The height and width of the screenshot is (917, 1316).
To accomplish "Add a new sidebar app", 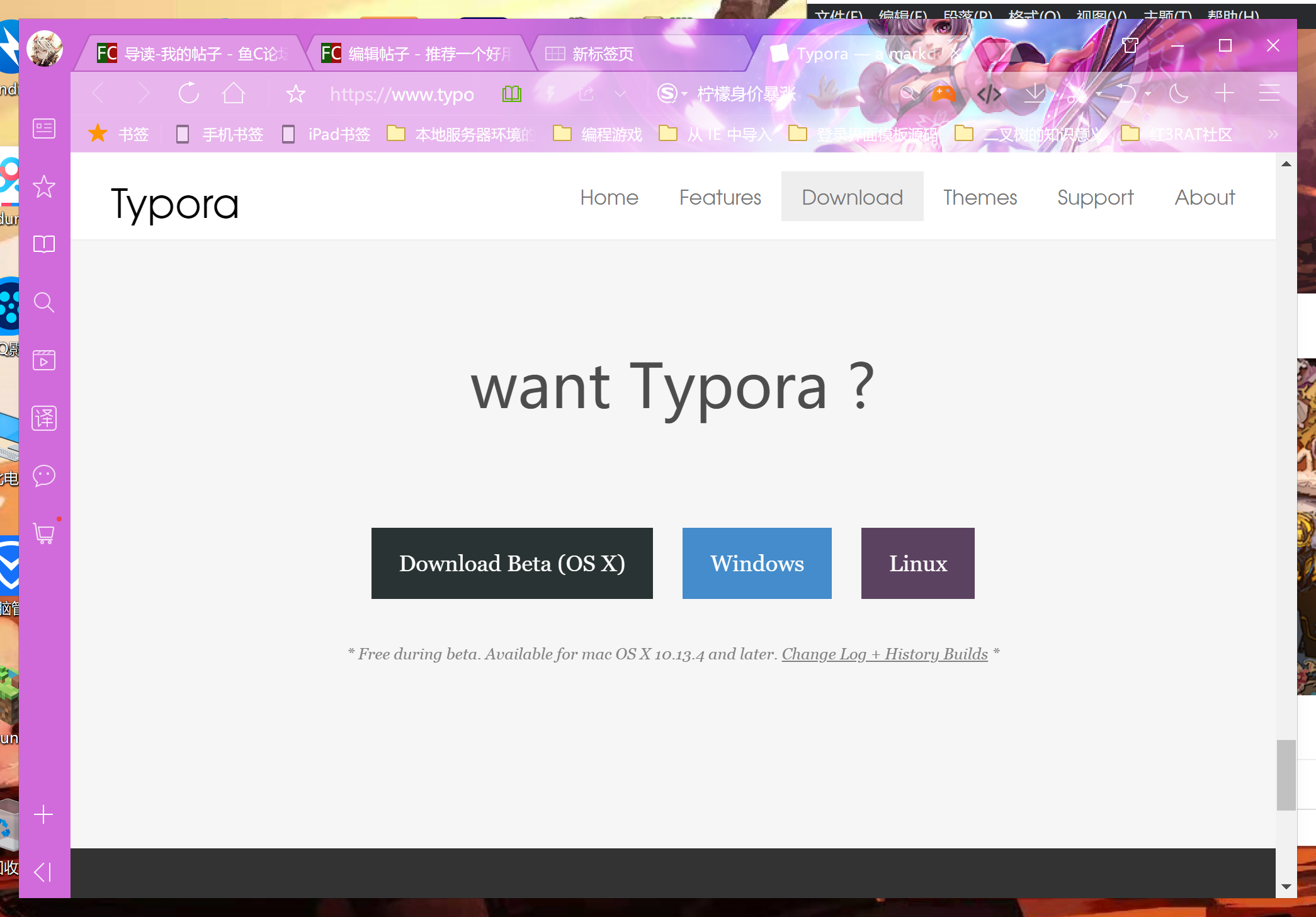I will 43,814.
